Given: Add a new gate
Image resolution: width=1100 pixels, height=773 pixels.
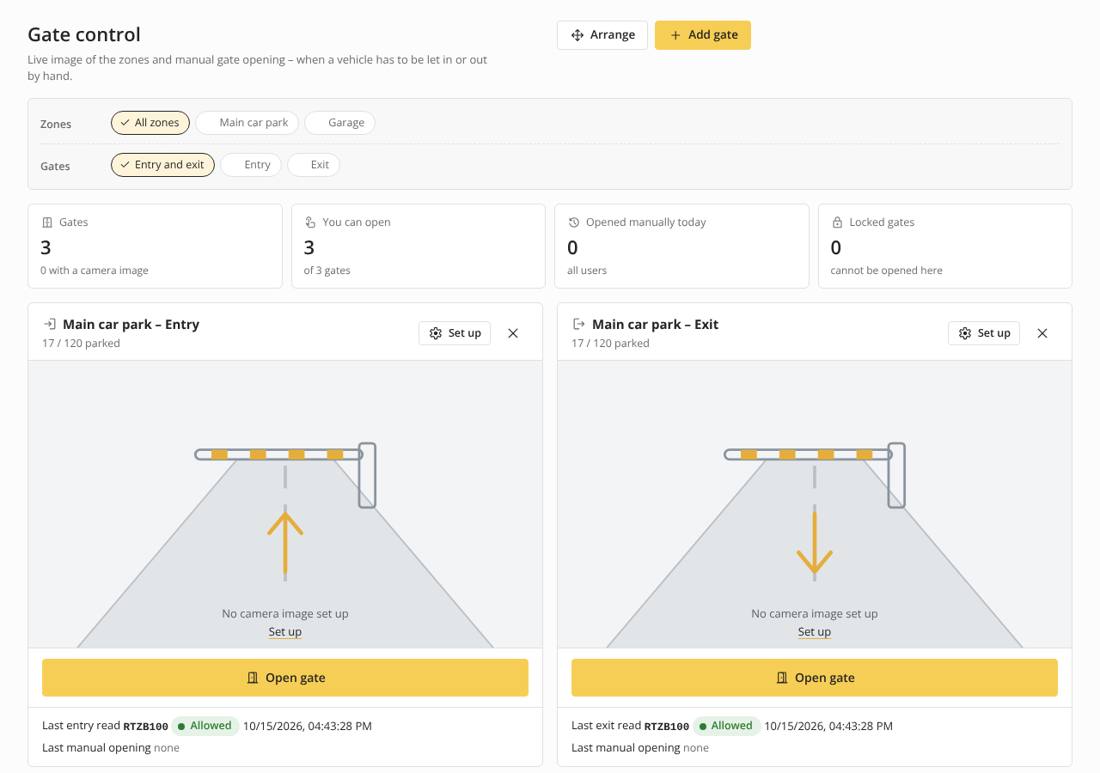Looking at the screenshot, I should click(x=702, y=35).
